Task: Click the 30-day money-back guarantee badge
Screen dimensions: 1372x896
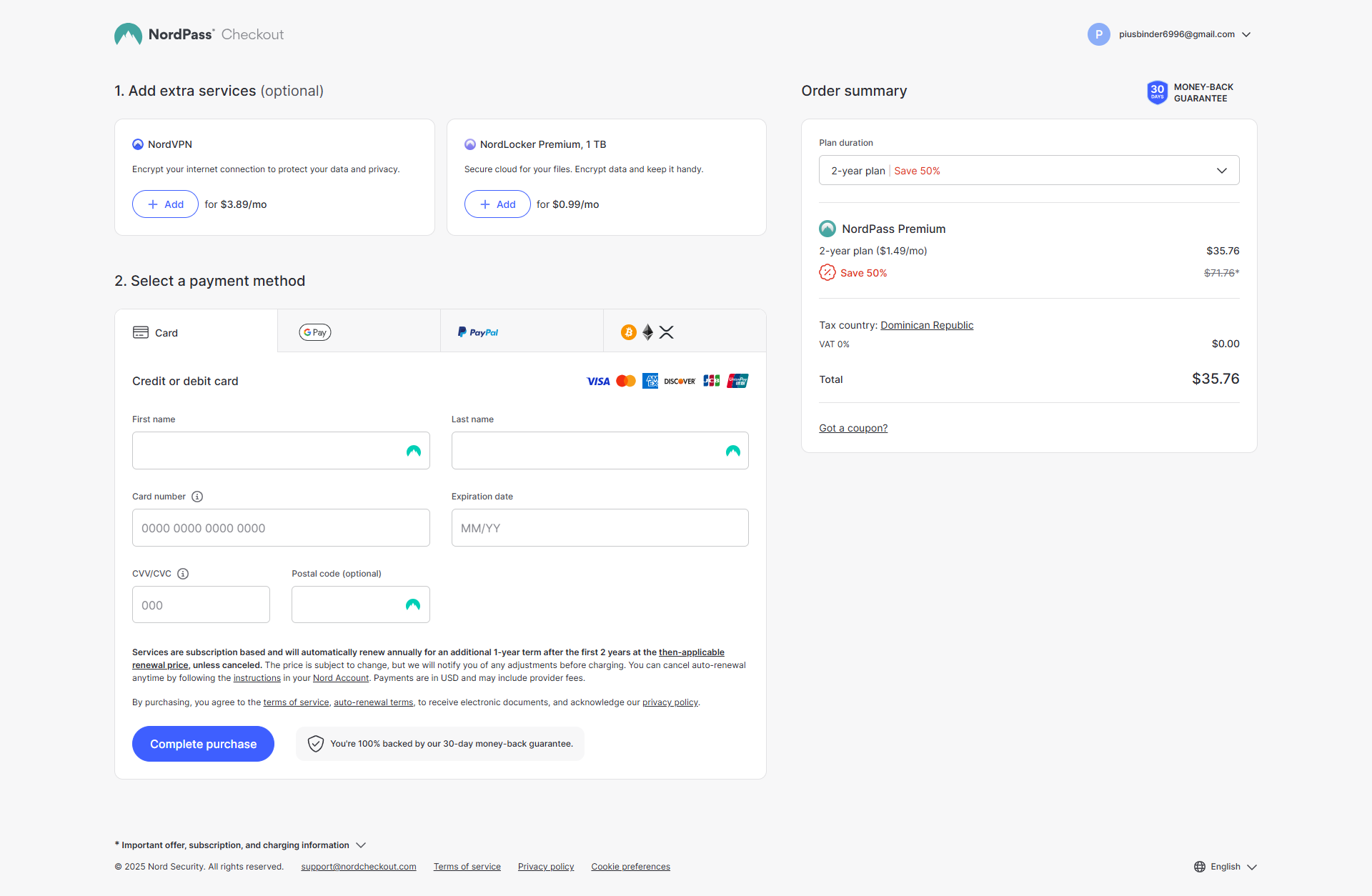Action: tap(1157, 92)
